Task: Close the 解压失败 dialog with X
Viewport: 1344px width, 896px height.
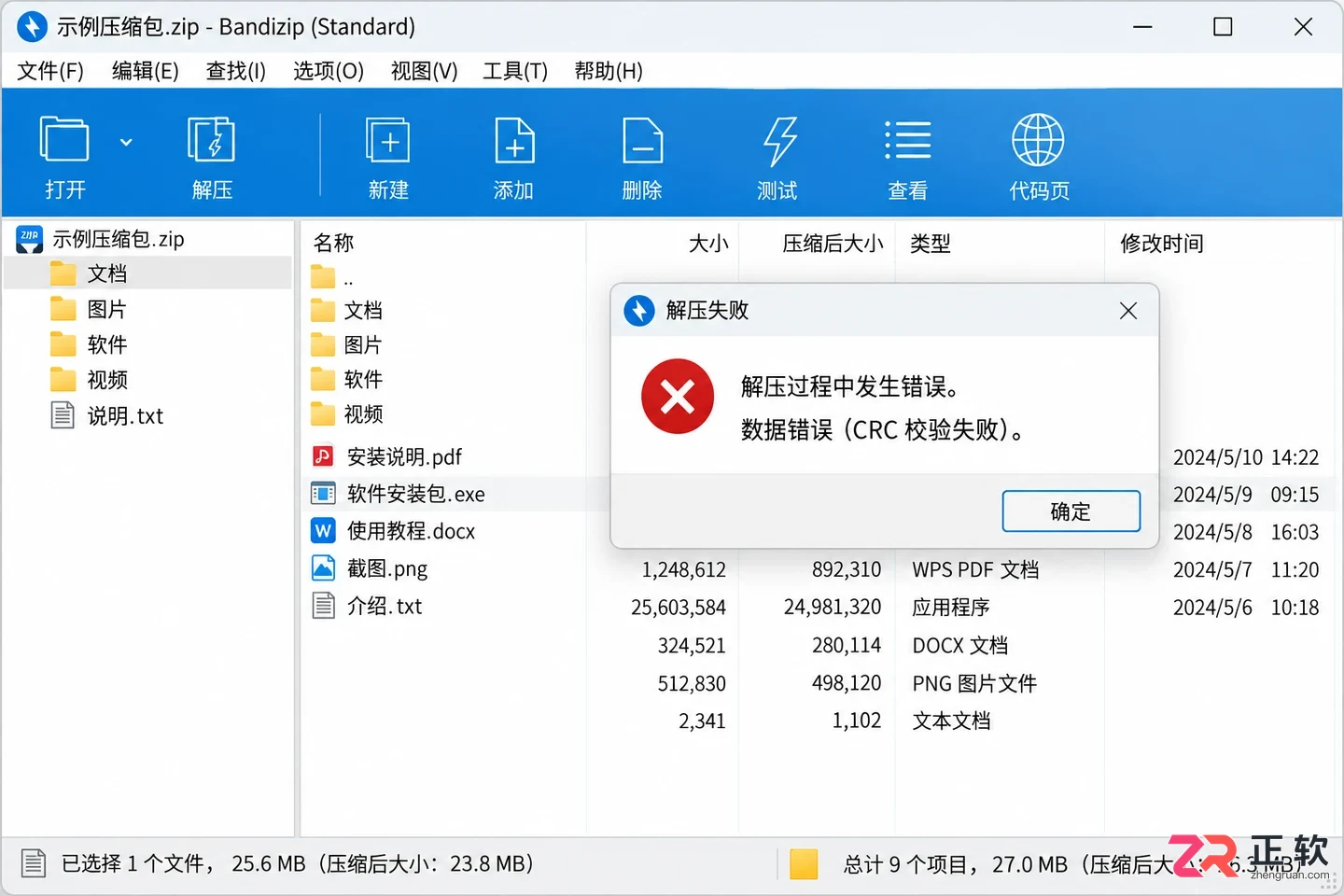Action: tap(1127, 311)
